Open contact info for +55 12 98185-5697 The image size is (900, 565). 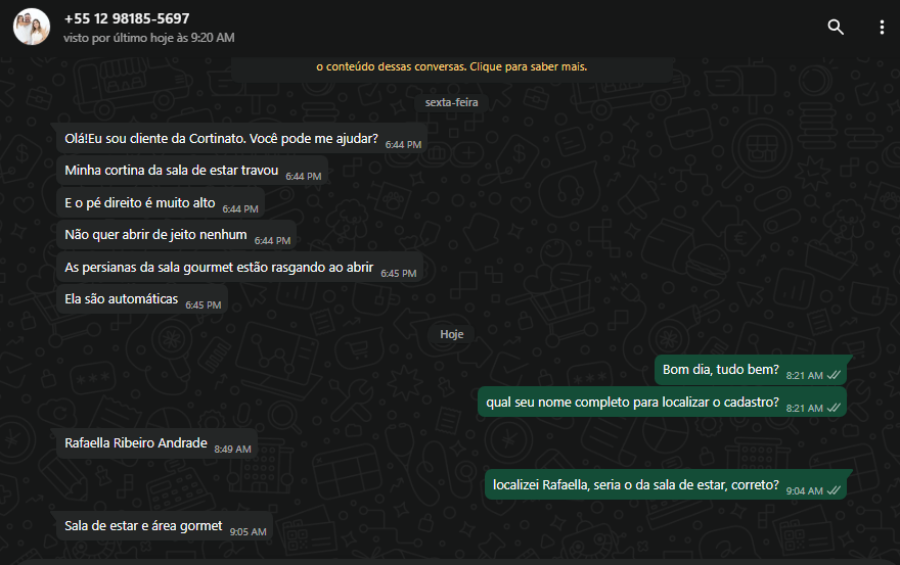[x=127, y=18]
